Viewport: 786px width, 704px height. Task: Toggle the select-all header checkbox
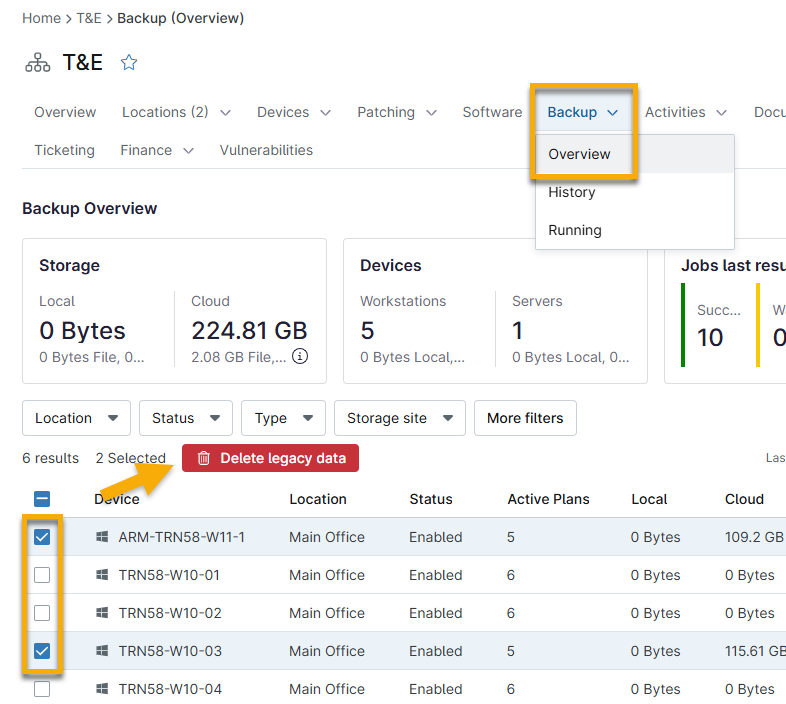(x=42, y=499)
